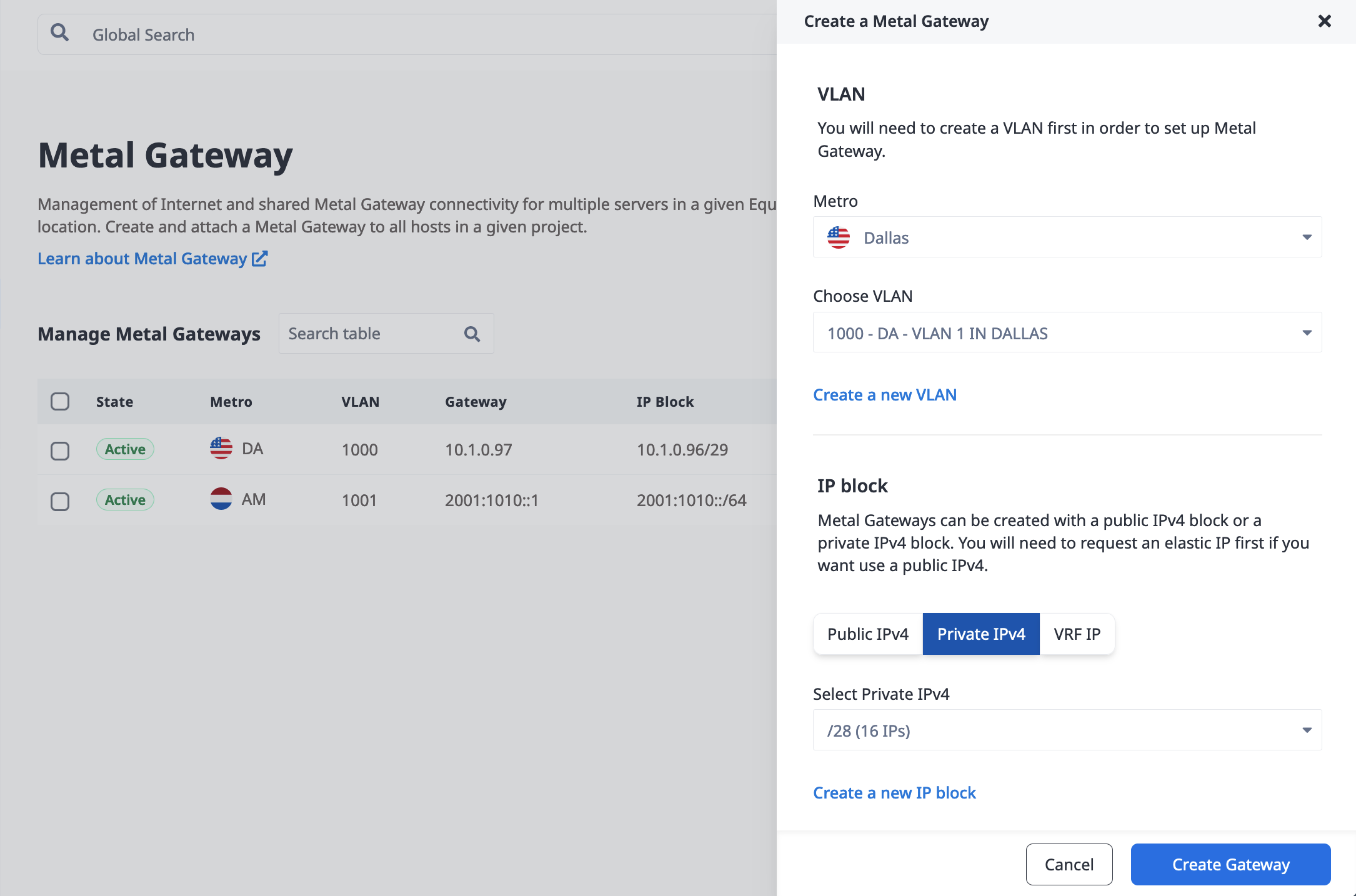
Task: Click the VLAN value 1000 in the table
Action: coord(360,450)
